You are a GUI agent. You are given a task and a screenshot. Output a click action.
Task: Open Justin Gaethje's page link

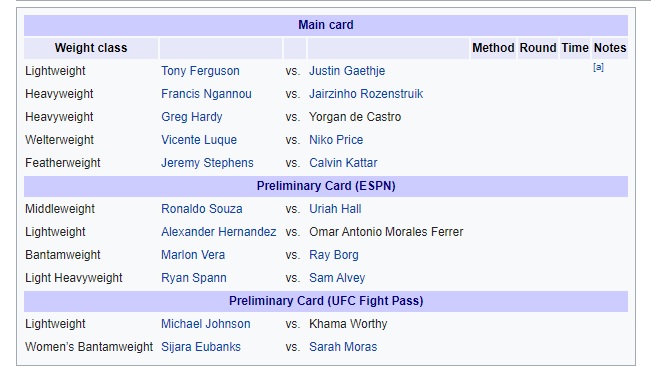coord(347,71)
